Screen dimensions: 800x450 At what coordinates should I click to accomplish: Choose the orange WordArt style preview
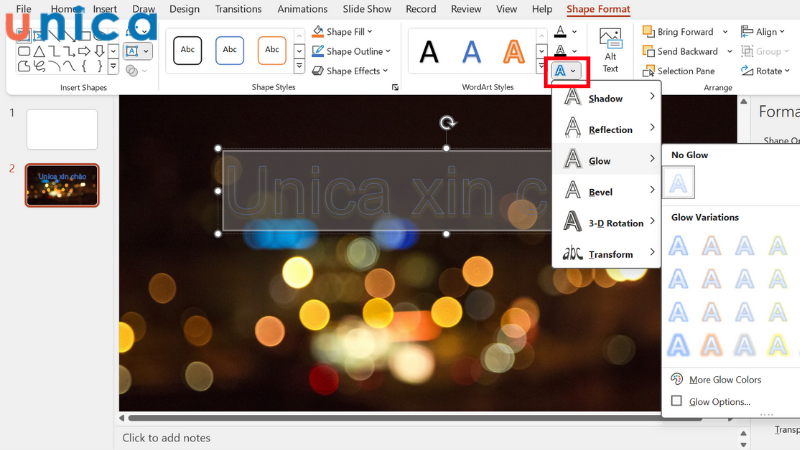(513, 51)
